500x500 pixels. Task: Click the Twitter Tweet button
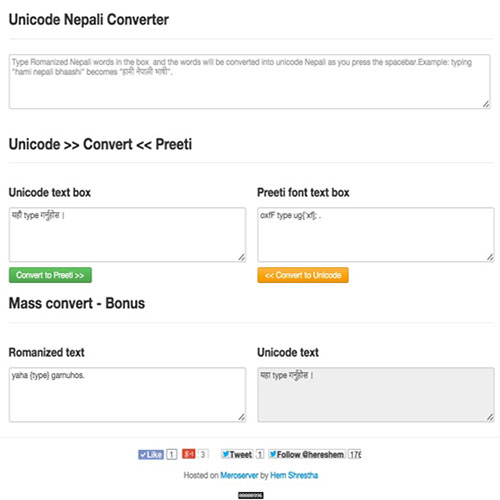(237, 454)
